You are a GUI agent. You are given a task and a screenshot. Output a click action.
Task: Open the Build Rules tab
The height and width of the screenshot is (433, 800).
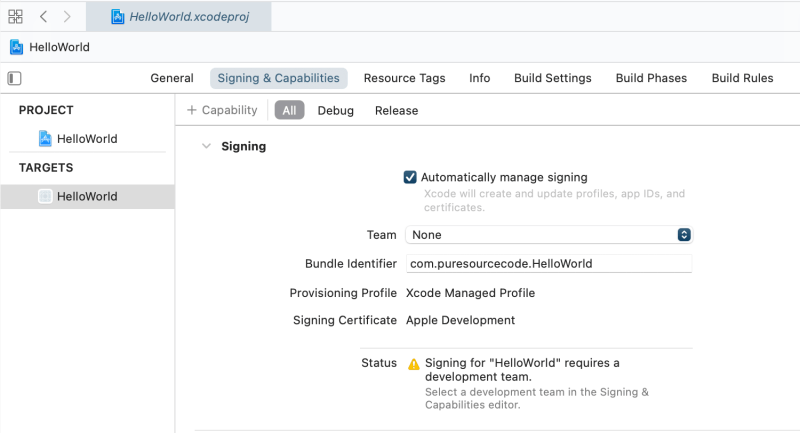coord(742,78)
